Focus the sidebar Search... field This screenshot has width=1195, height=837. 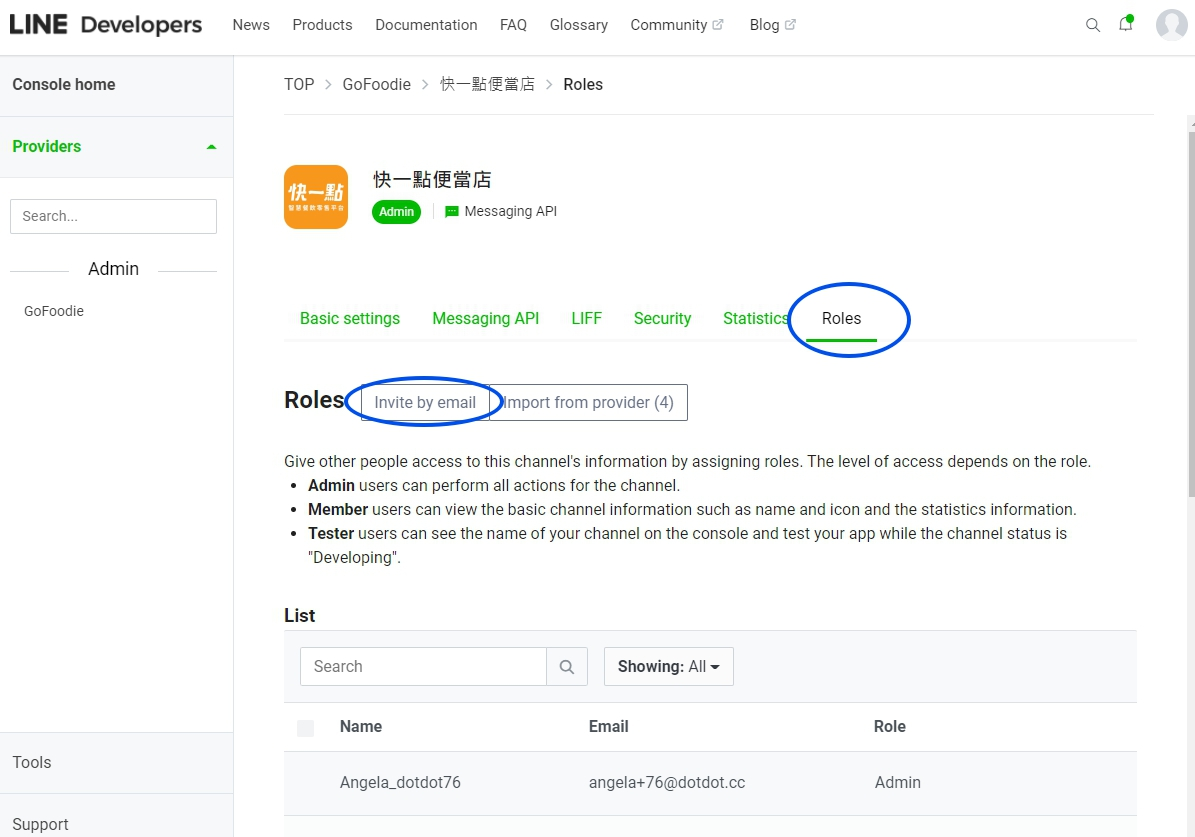pyautogui.click(x=114, y=216)
